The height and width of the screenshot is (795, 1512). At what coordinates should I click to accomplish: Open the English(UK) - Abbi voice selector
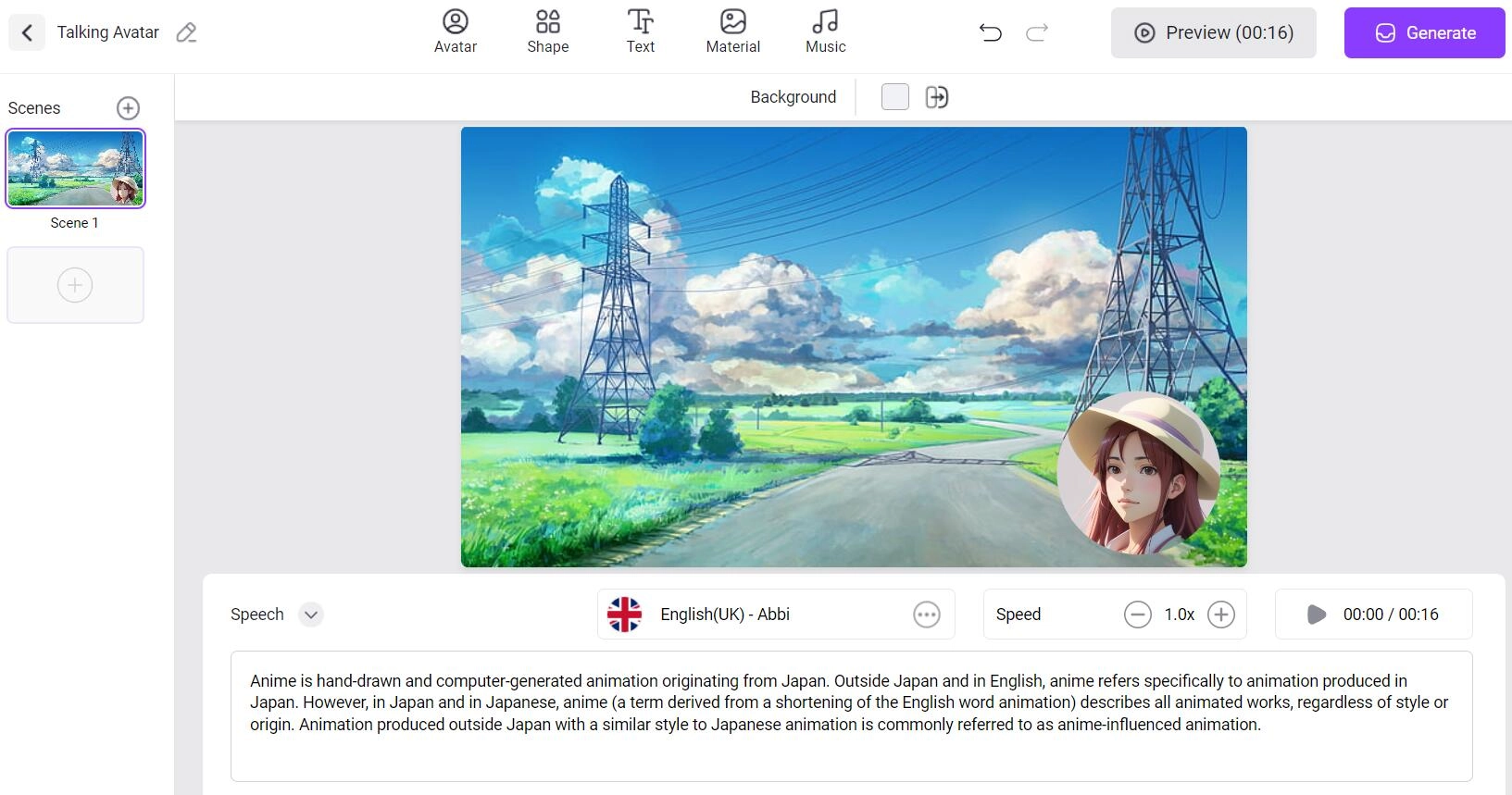pos(724,615)
